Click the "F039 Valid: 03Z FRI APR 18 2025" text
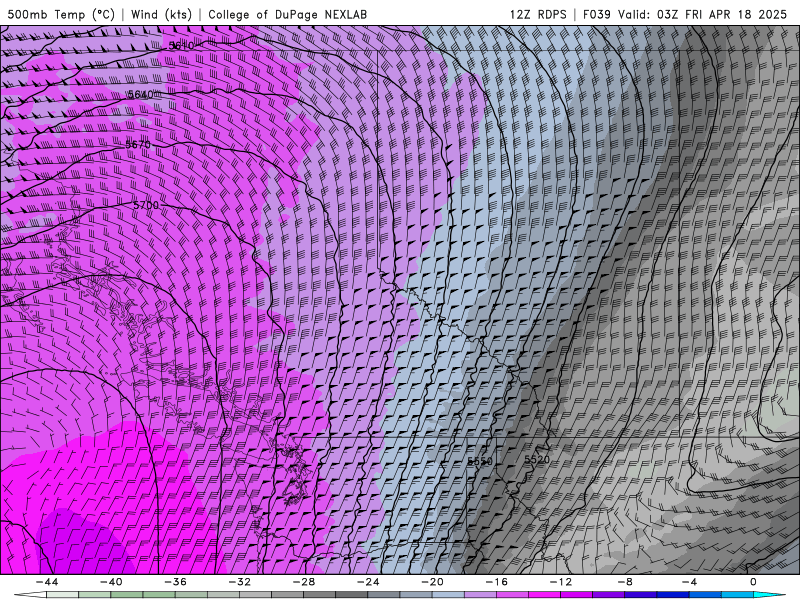This screenshot has height=600, width=800. tap(685, 14)
